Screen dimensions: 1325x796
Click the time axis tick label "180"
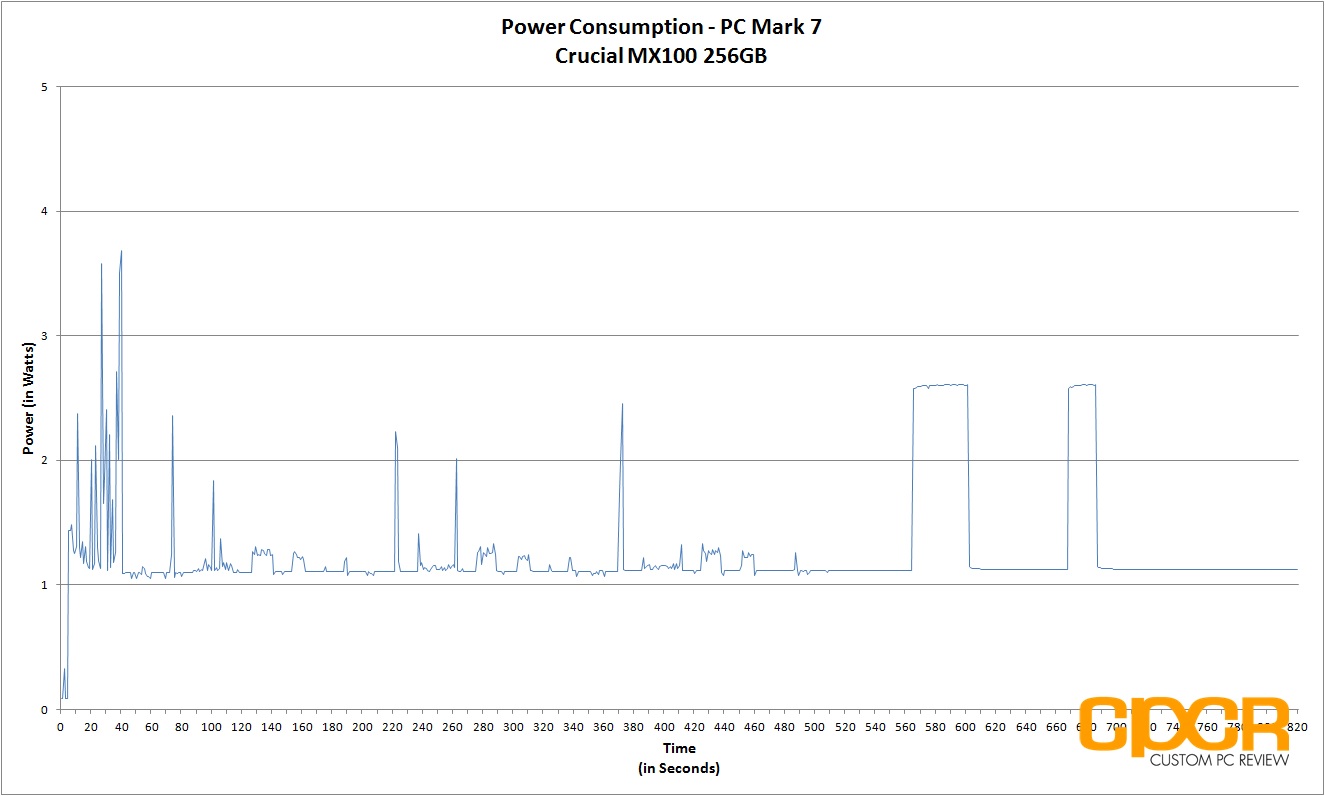pos(332,727)
